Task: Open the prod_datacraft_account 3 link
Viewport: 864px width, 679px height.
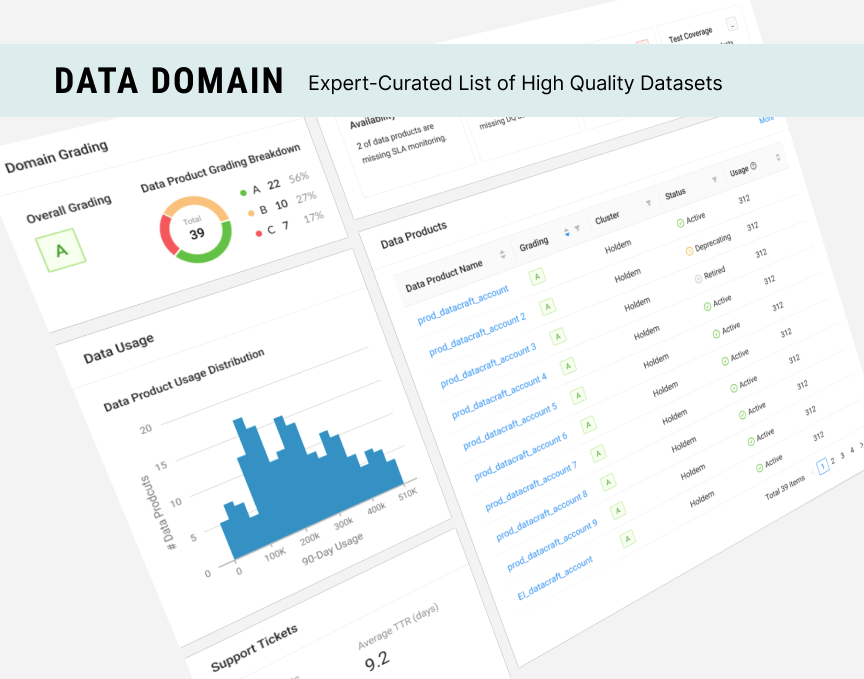Action: [488, 365]
